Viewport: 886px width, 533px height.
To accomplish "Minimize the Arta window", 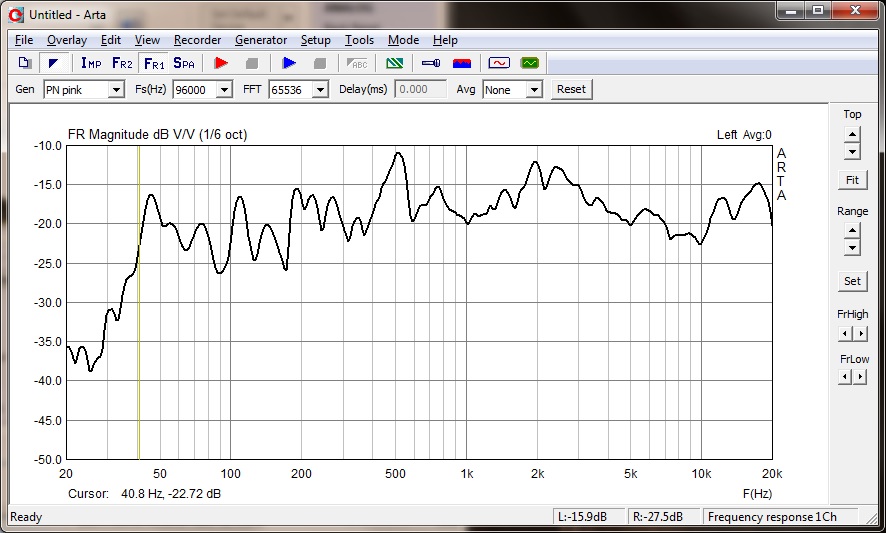I will [x=791, y=10].
